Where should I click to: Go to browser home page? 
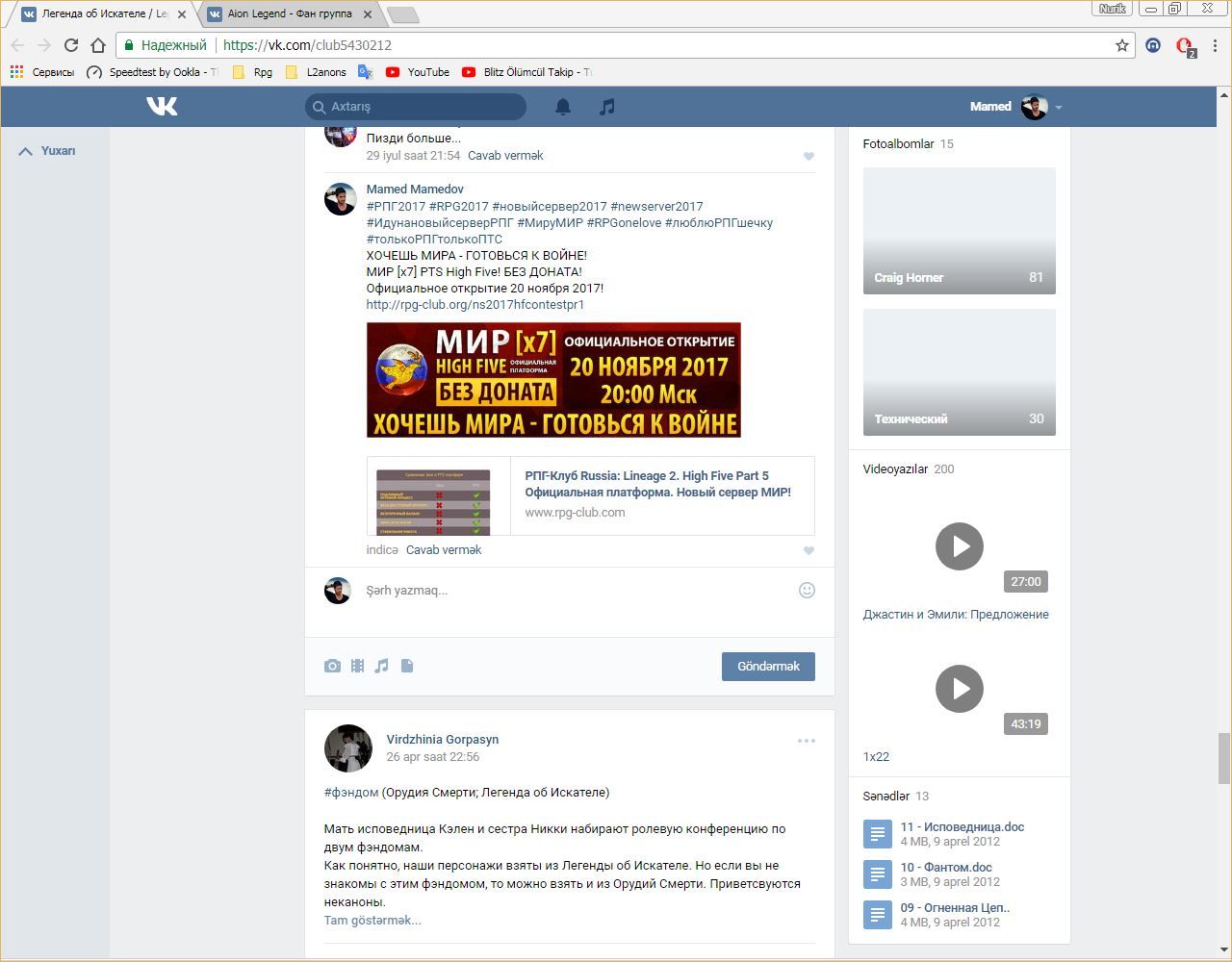pyautogui.click(x=98, y=45)
